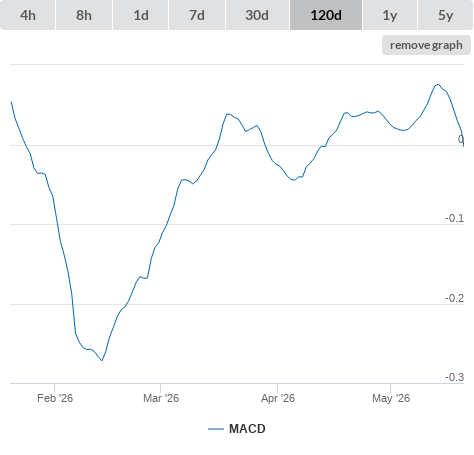Click the active 120d tab
Viewport: 474px width, 455px height.
pos(326,15)
